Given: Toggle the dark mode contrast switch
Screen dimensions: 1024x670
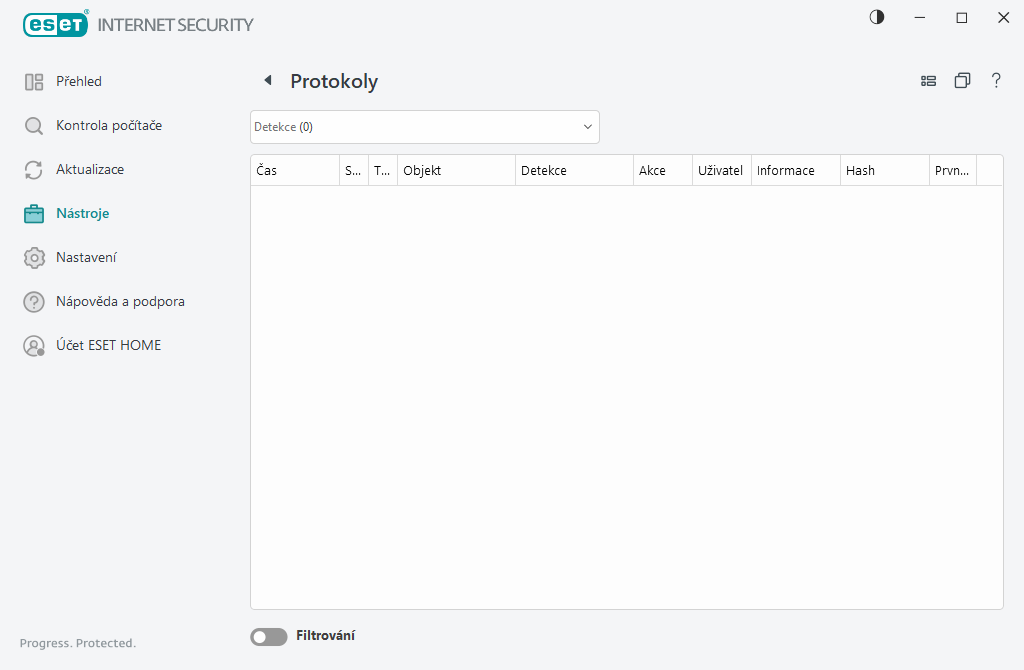Looking at the screenshot, I should point(876,17).
